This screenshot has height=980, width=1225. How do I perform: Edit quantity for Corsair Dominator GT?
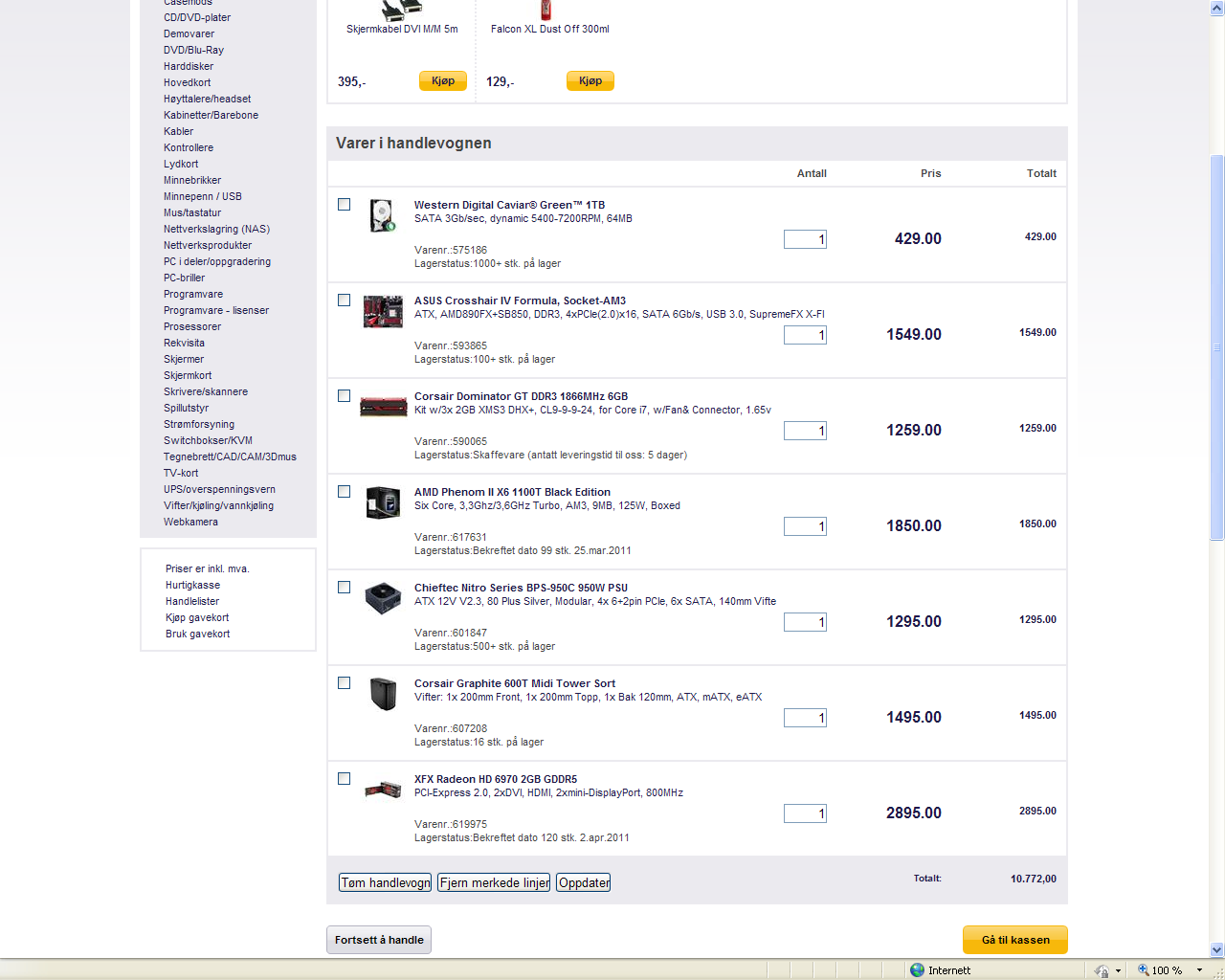coord(805,431)
